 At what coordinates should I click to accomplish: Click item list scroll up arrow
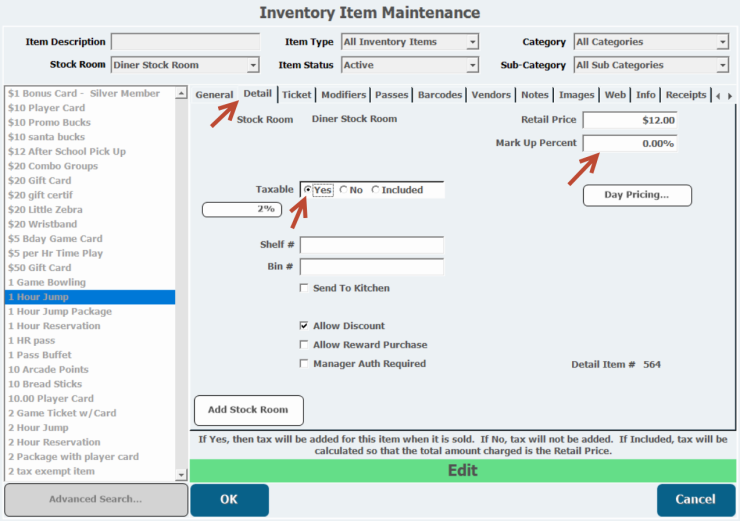click(181, 93)
